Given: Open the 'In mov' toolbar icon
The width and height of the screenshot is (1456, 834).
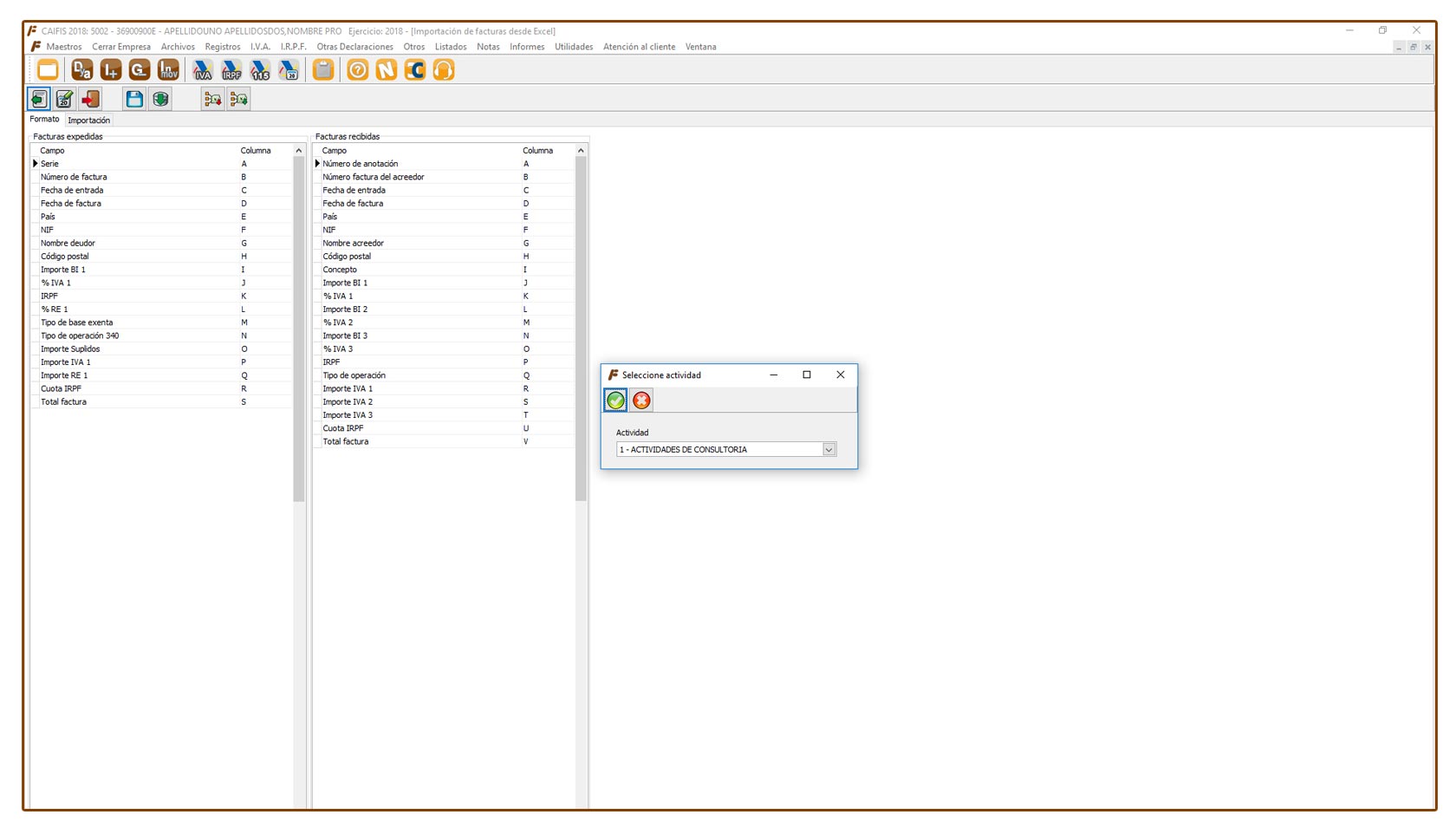Looking at the screenshot, I should (168, 70).
